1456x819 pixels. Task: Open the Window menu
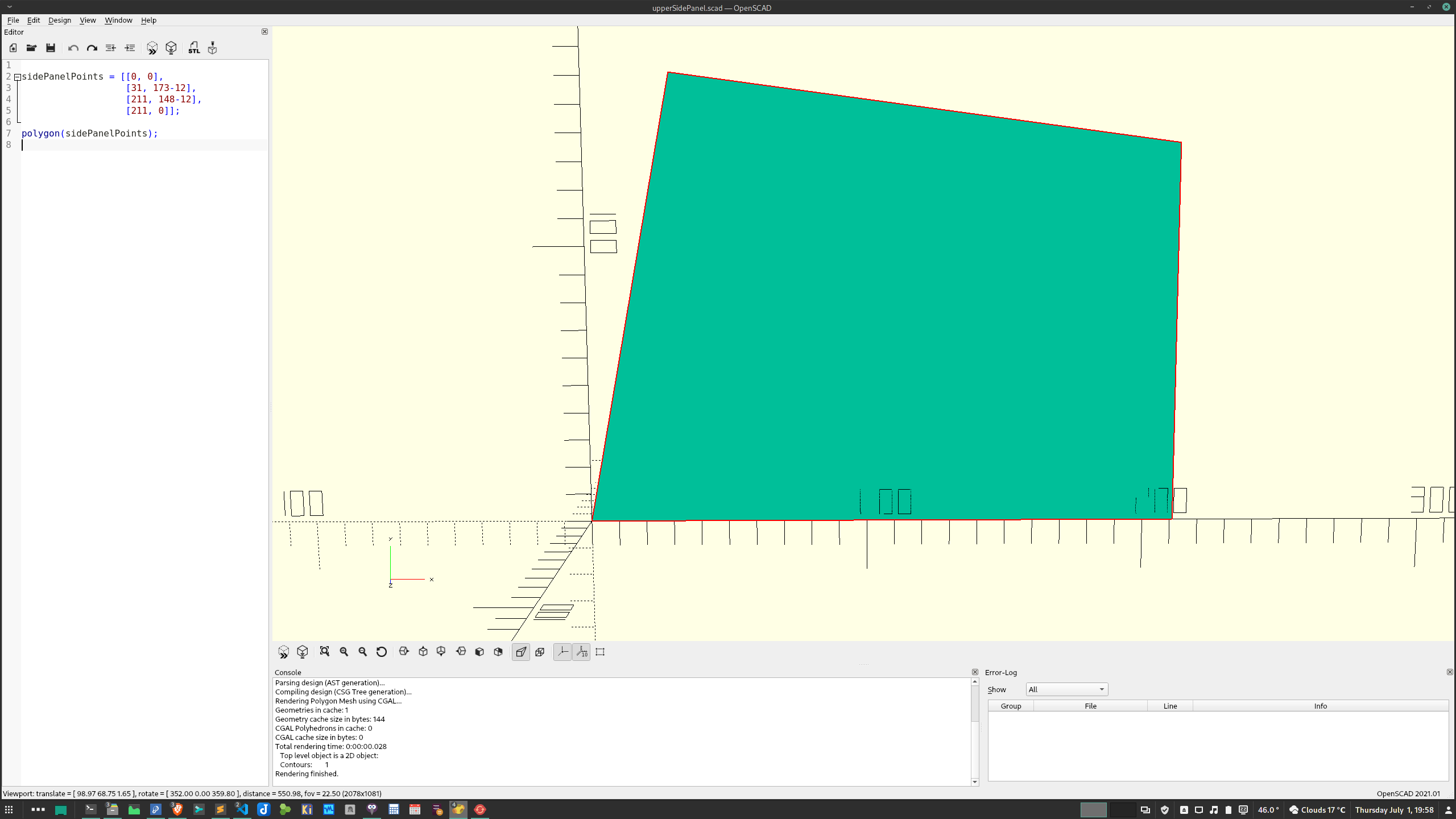(x=118, y=20)
